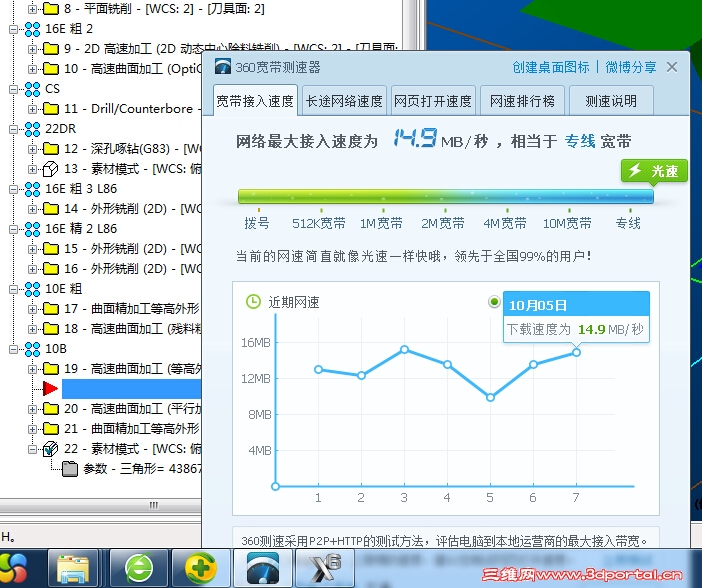Collapse the 10B group
The width and height of the screenshot is (702, 588).
pos(13,349)
